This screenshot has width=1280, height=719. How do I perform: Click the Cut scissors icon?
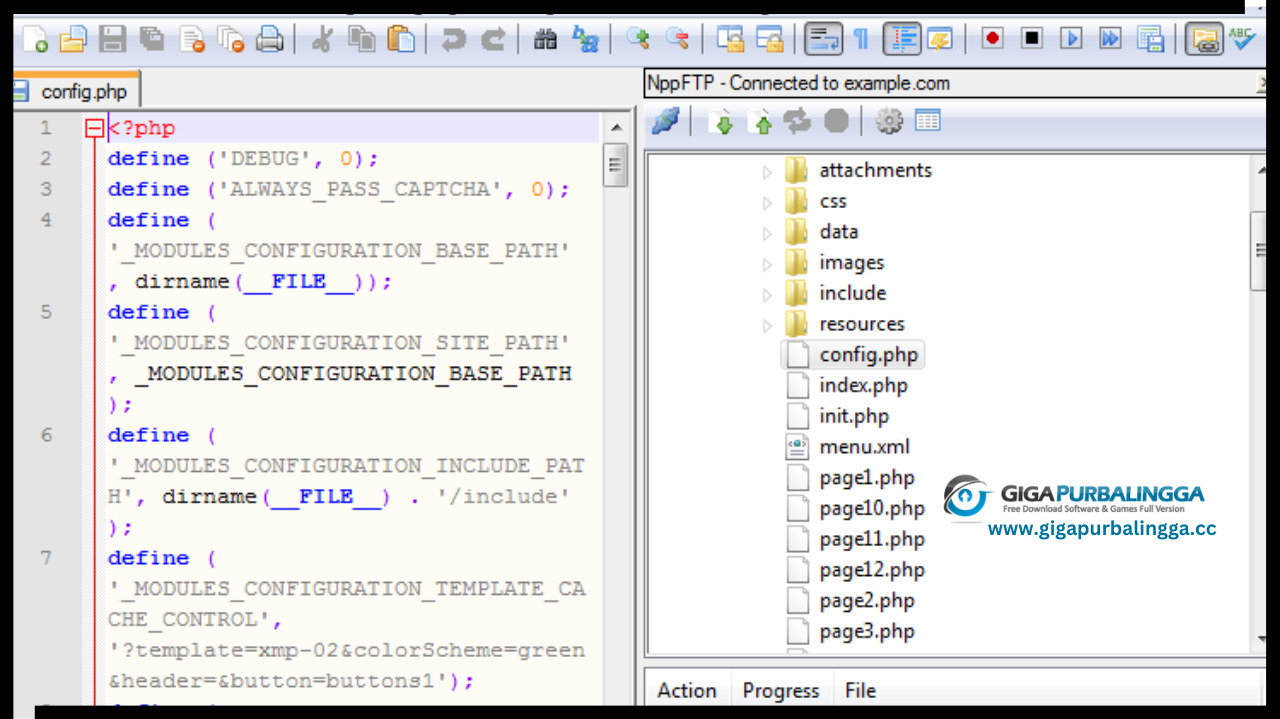[322, 39]
